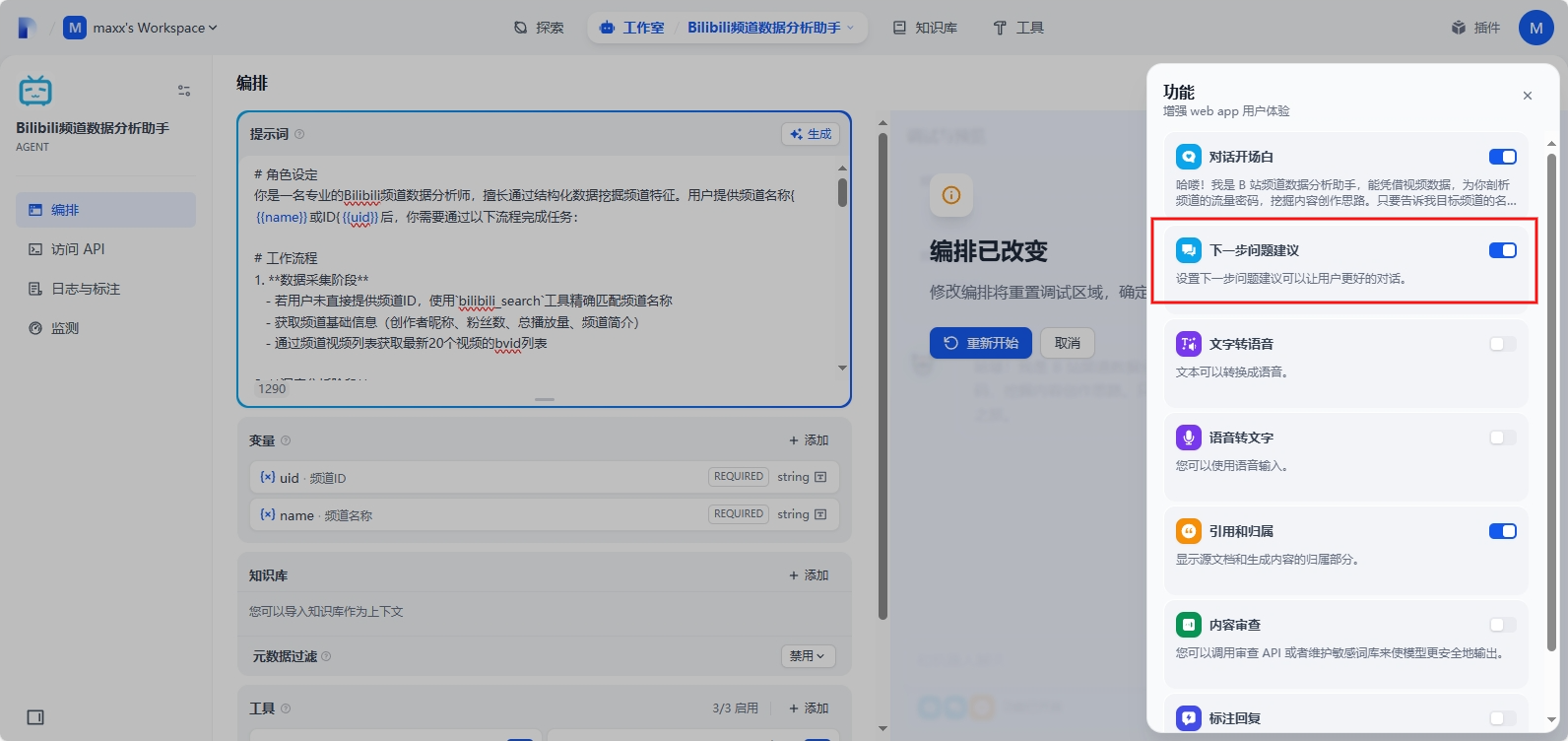1568x741 pixels.
Task: Click the 语音转文字 microphone icon
Action: (x=1189, y=438)
